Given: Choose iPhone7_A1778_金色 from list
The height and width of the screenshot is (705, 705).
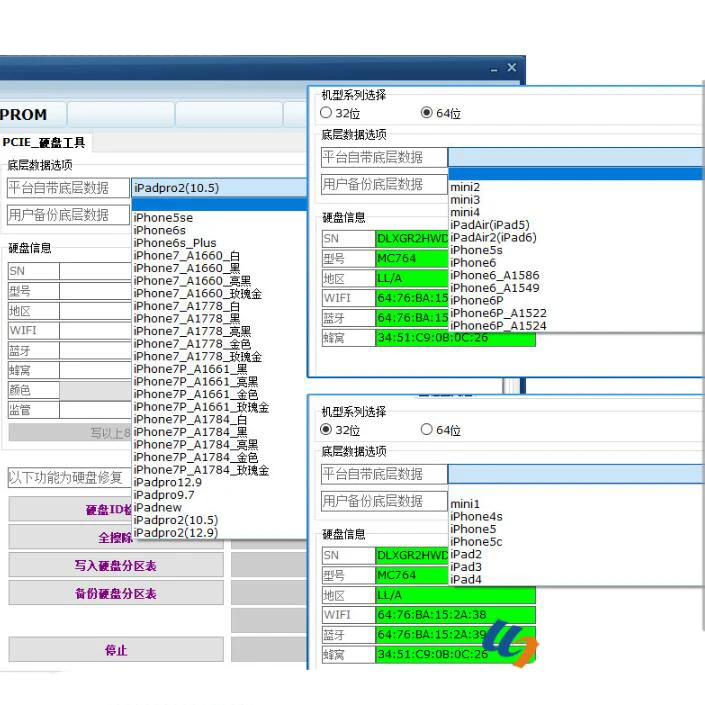Looking at the screenshot, I should coord(192,344).
